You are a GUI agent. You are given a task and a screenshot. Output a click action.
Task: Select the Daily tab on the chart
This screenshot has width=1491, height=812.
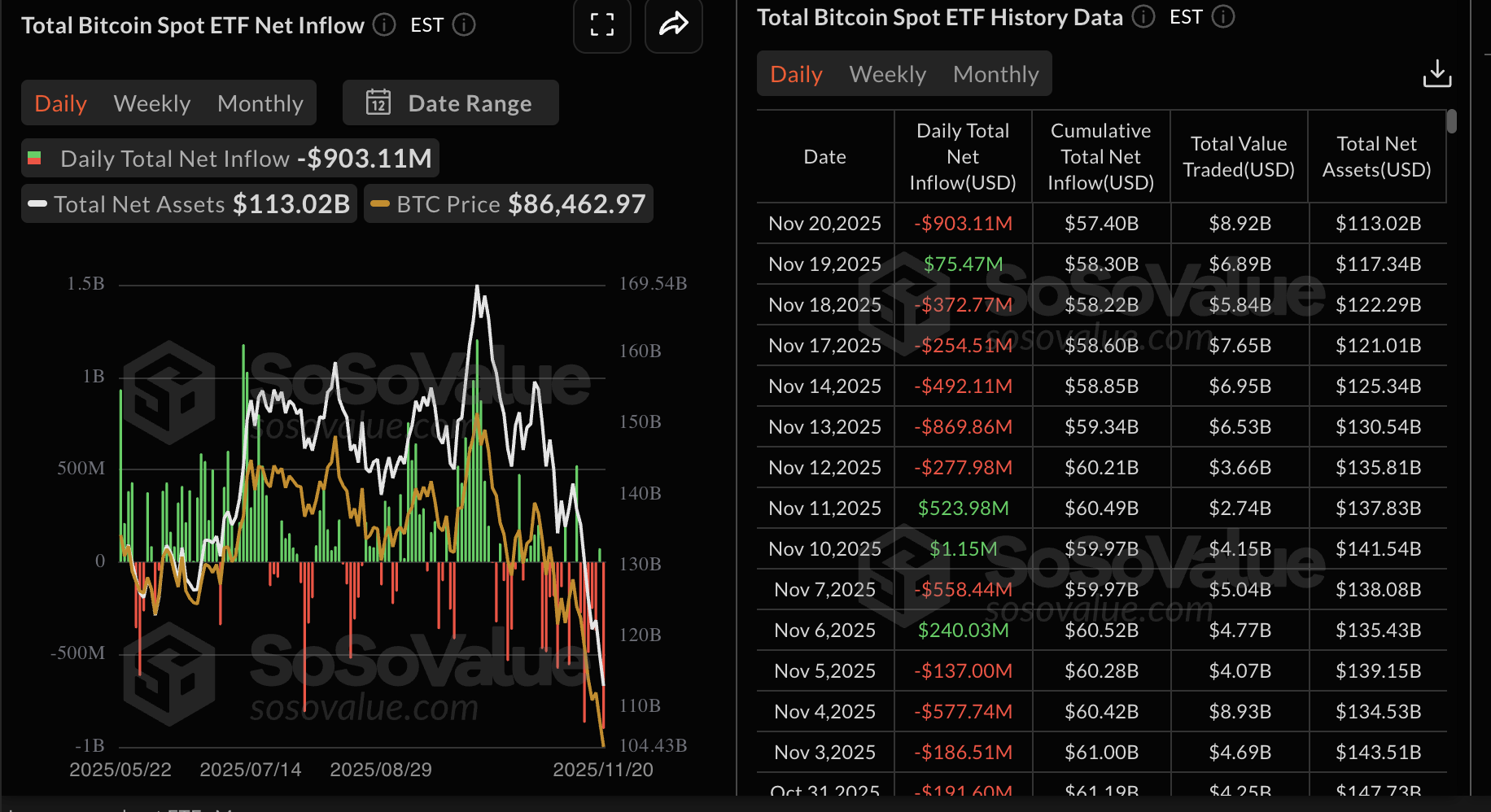[60, 103]
